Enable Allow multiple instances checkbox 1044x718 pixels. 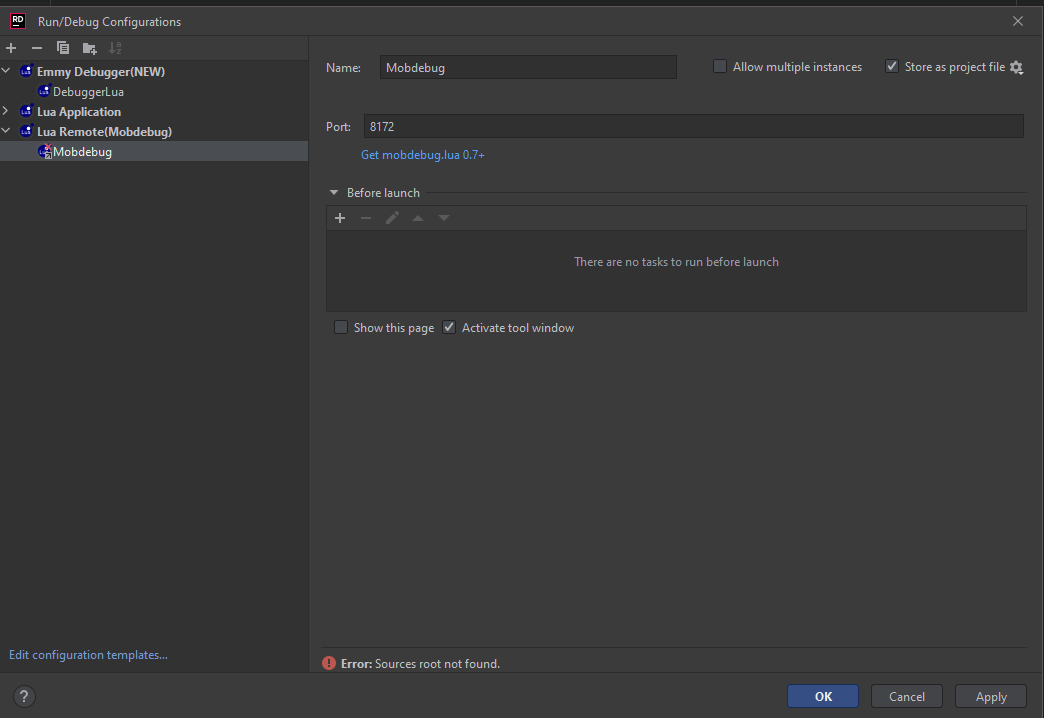click(720, 67)
